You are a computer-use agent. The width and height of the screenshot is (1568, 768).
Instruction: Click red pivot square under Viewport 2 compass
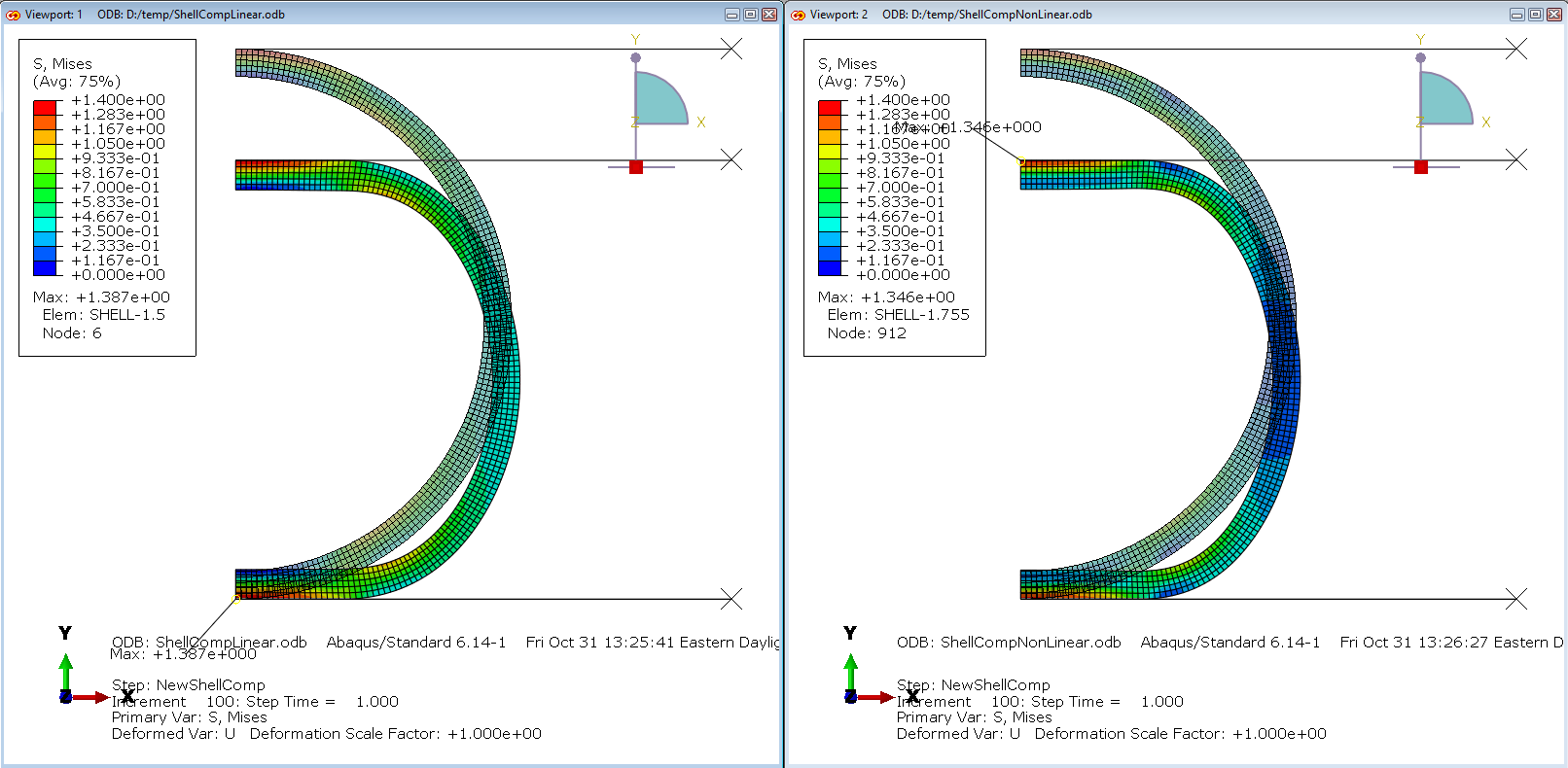tap(1421, 167)
